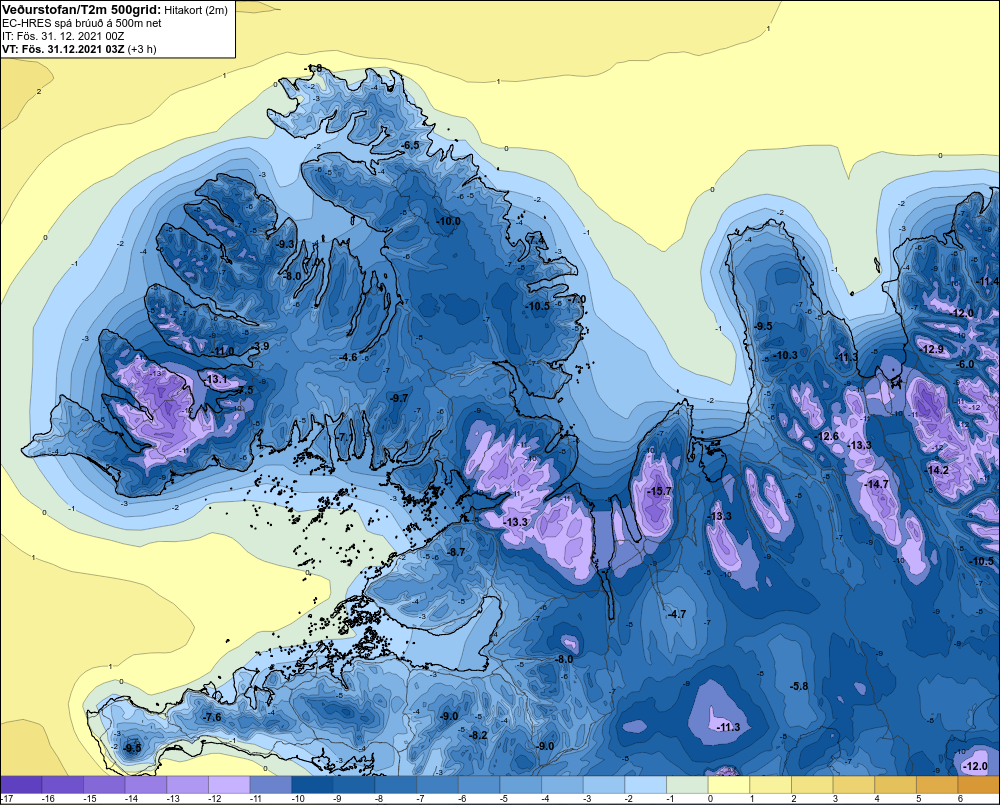Click the 'IT: Fös. 31. 12. 2021 00Z' line
This screenshot has height=805, width=1000.
(63, 36)
